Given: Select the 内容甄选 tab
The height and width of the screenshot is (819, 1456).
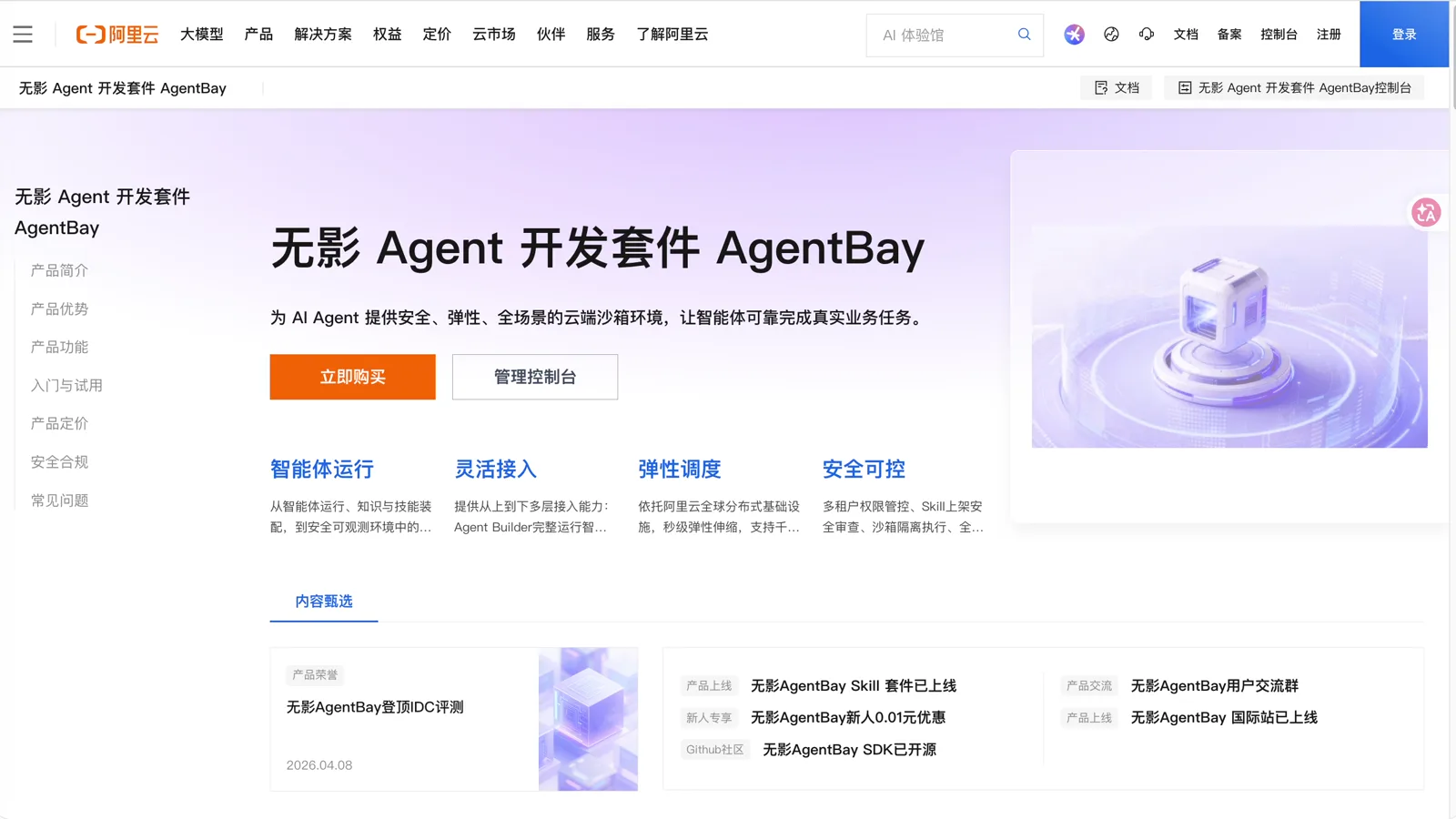Looking at the screenshot, I should tap(324, 602).
